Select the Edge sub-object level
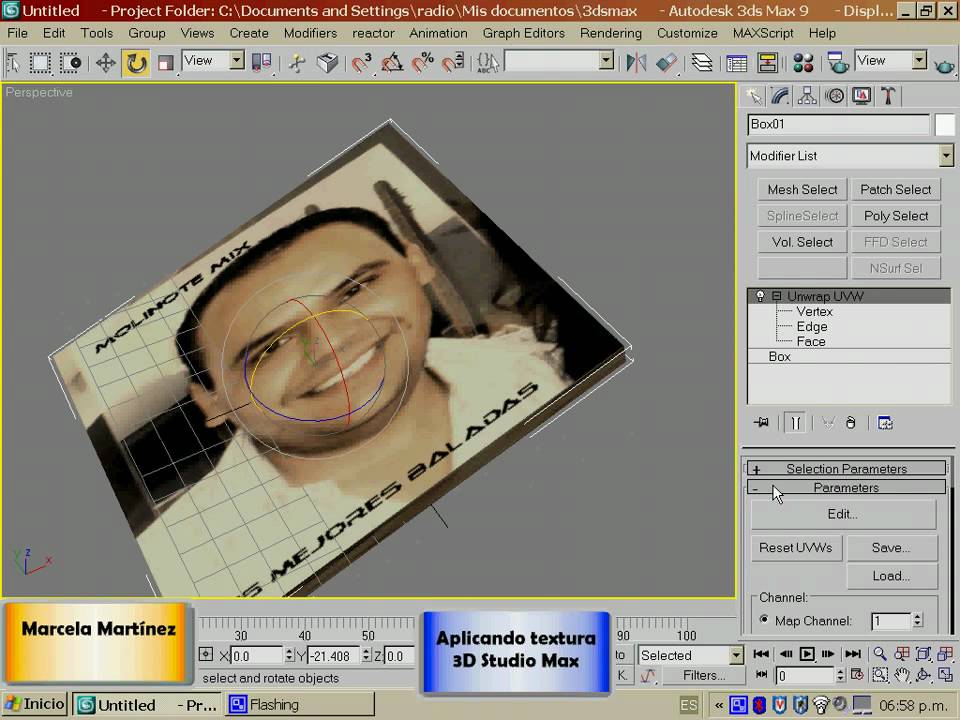The image size is (960, 720). [812, 326]
